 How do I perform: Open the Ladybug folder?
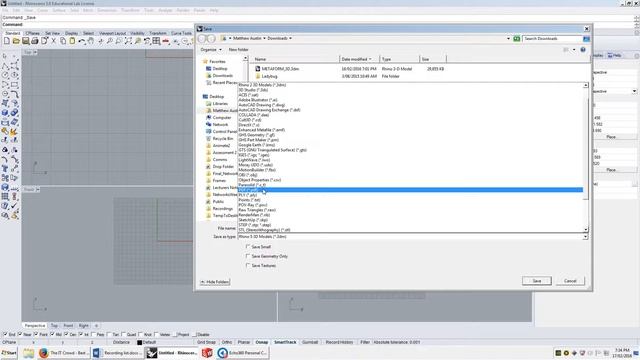[x=269, y=76]
